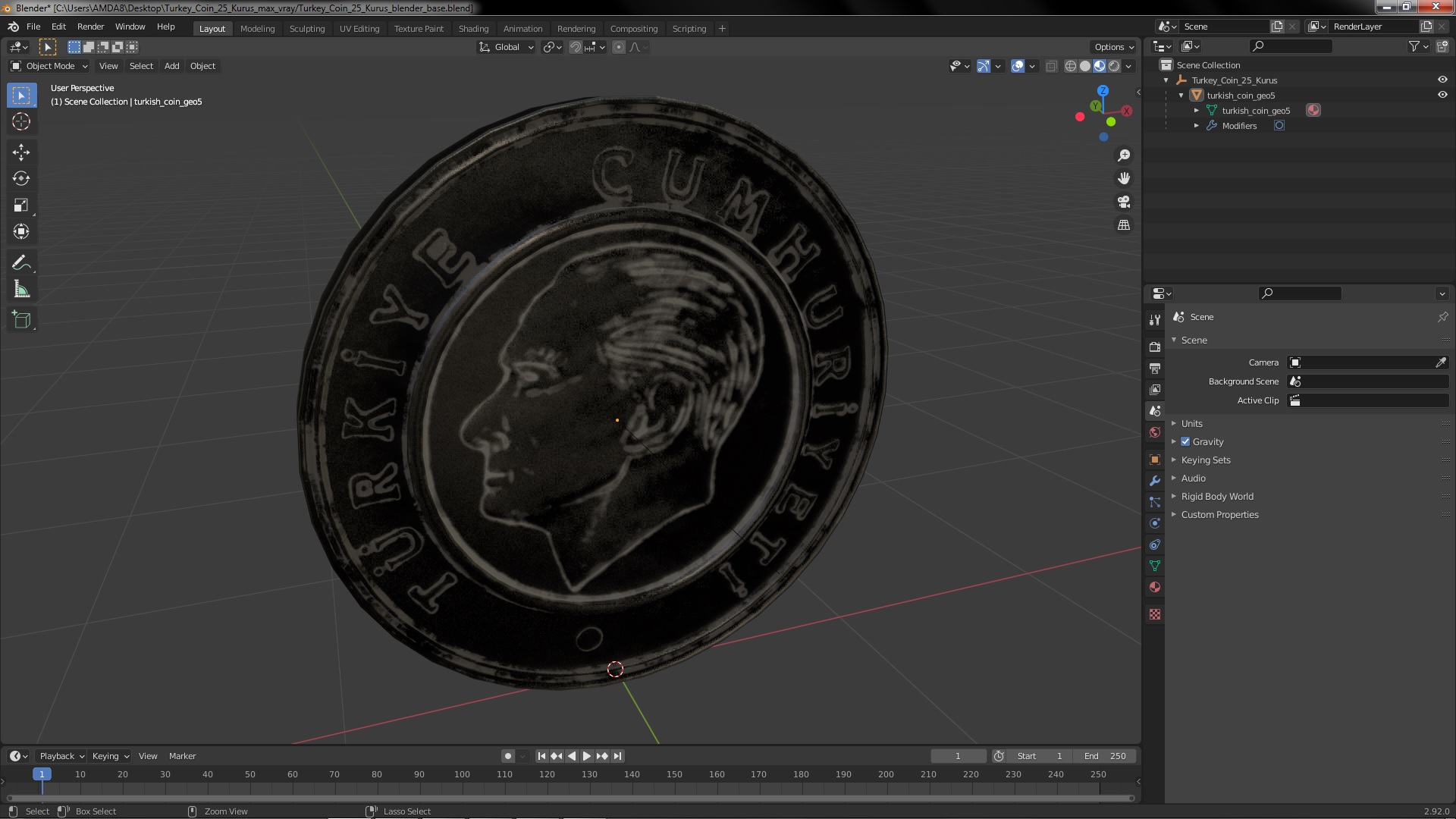Switch to the UV Editing workspace
This screenshot has height=819, width=1456.
coord(359,29)
